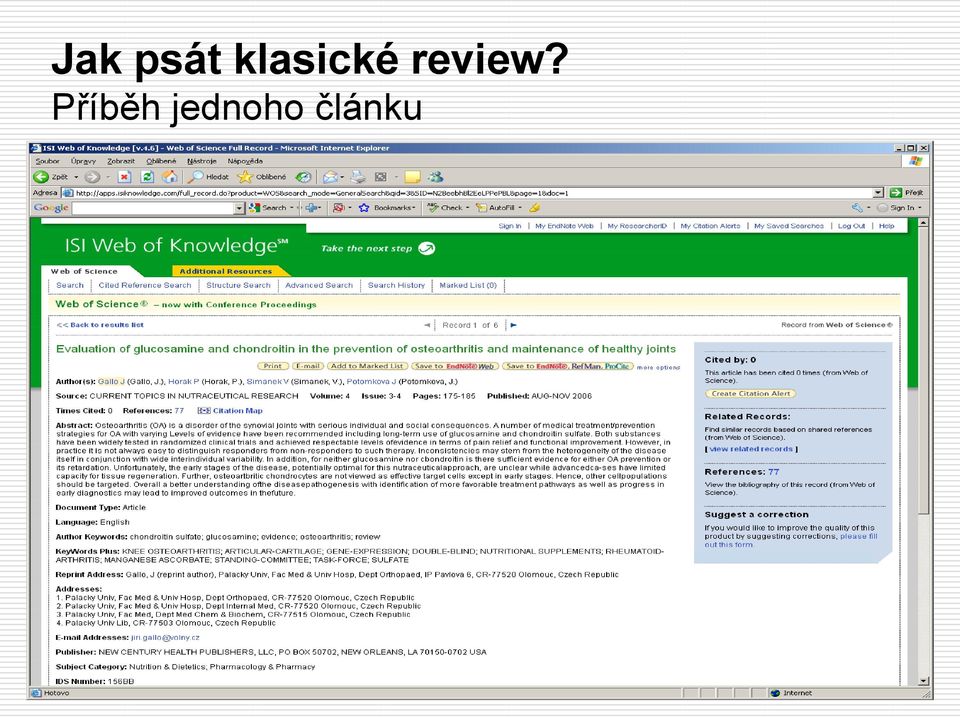Open Soubor menu
This screenshot has height=717, width=960.
47,161
